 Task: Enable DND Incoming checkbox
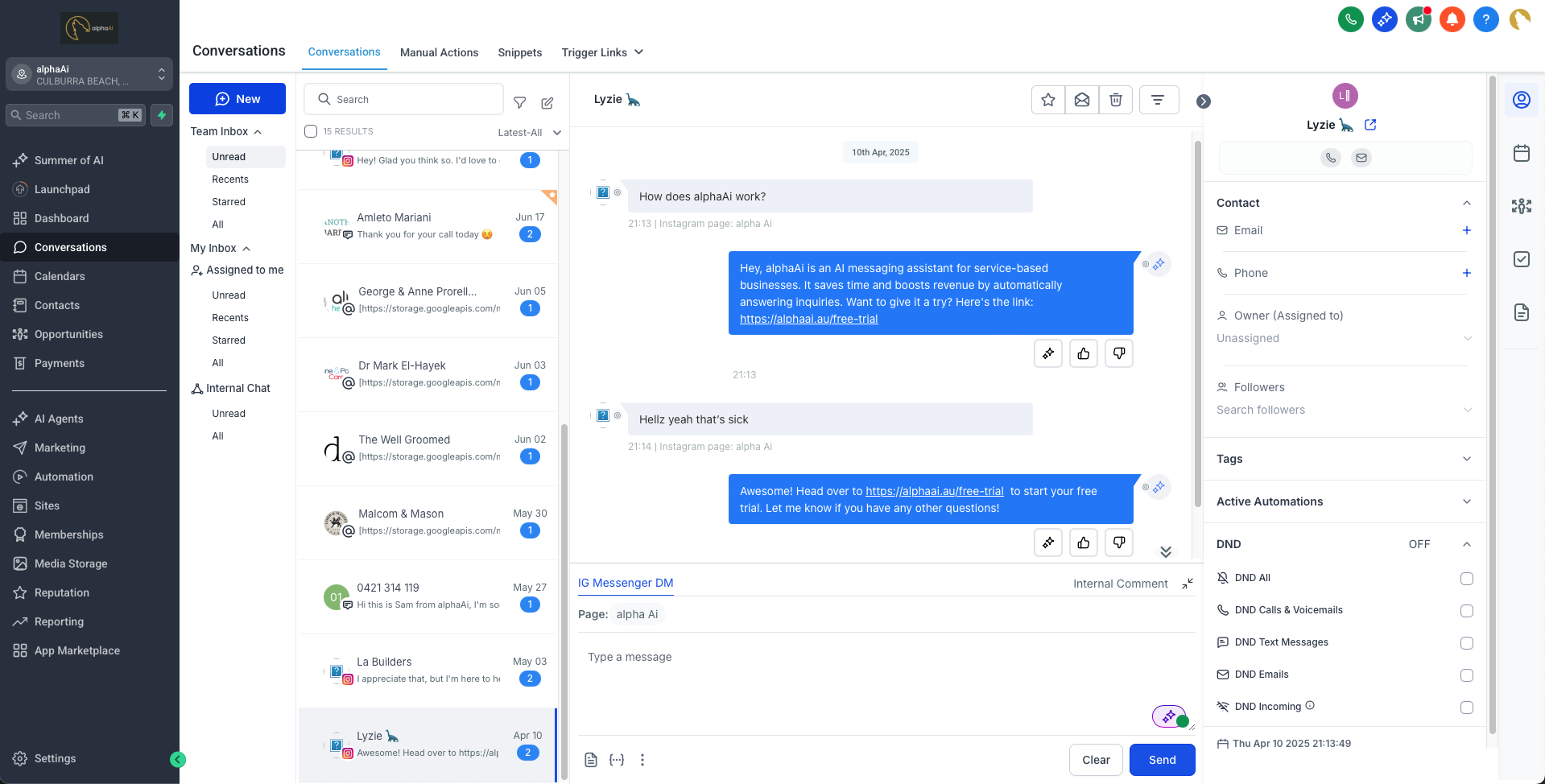(x=1466, y=708)
